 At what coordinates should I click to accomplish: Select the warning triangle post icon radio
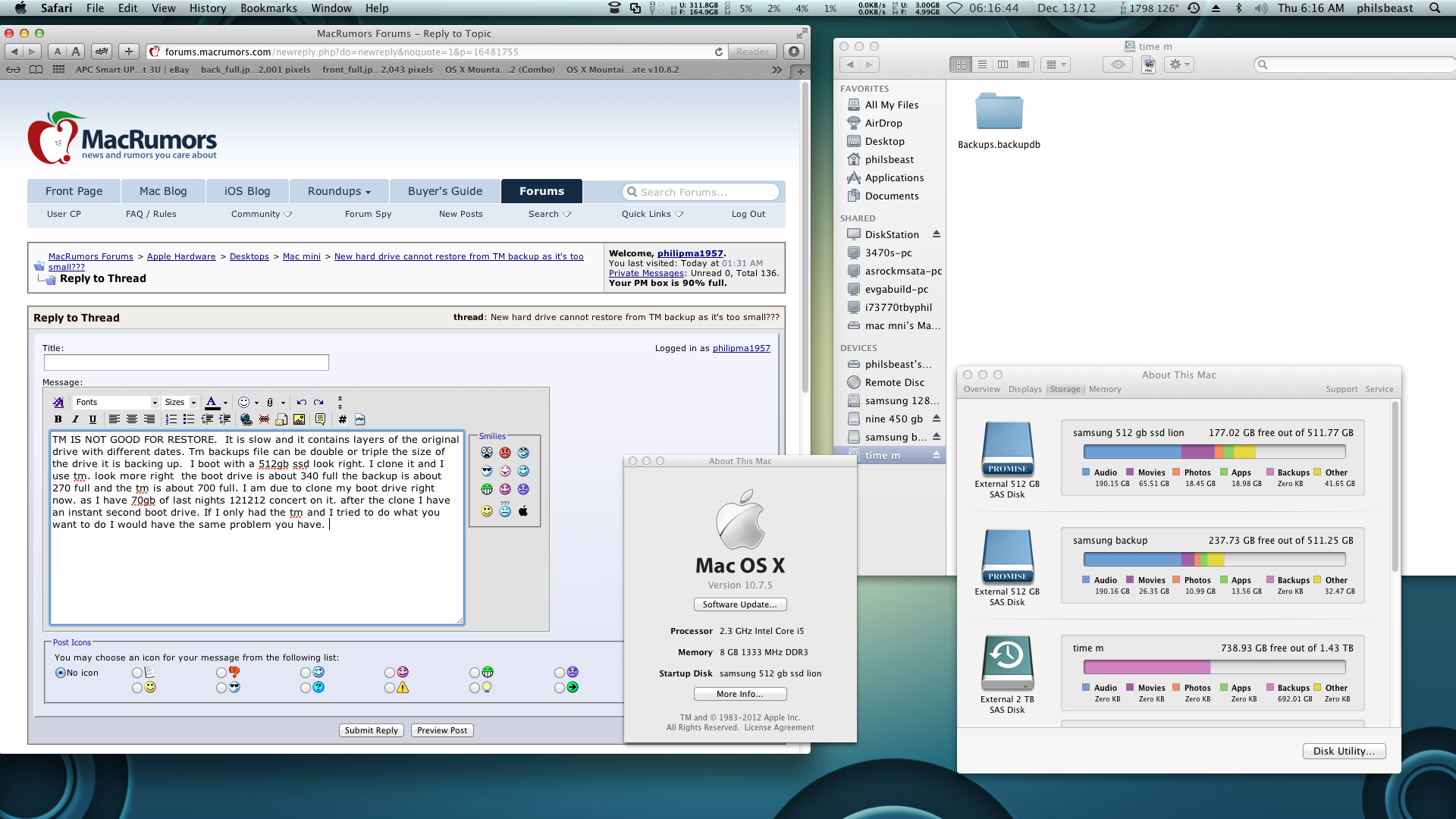point(390,688)
